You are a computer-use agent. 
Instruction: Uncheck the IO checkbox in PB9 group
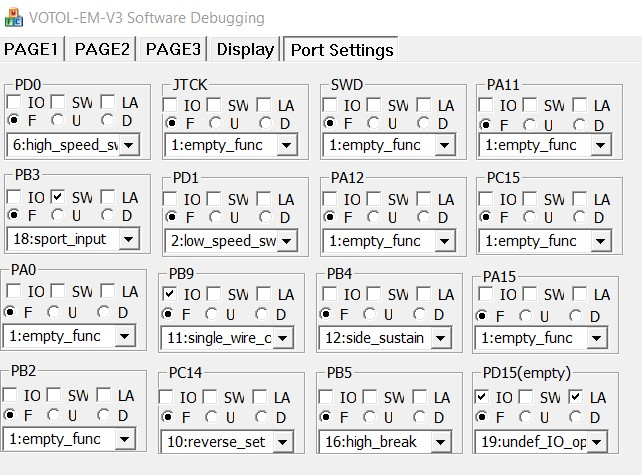[170, 294]
